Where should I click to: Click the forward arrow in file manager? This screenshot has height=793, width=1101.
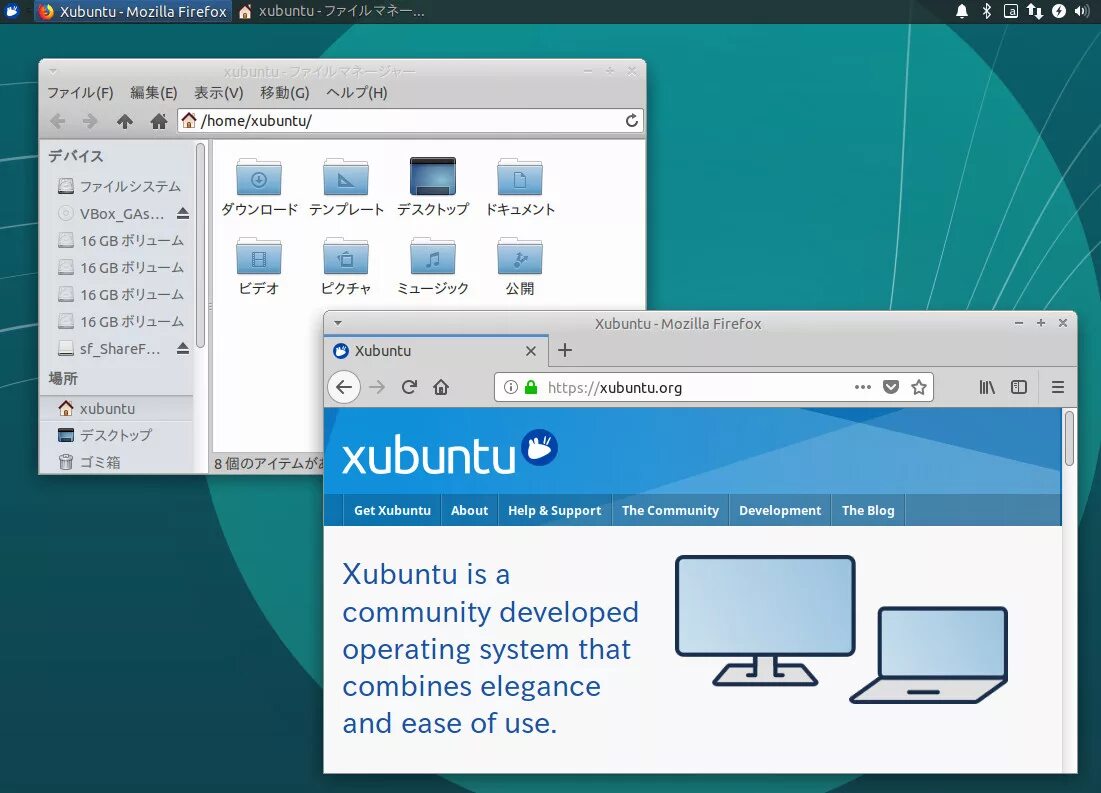click(x=90, y=122)
